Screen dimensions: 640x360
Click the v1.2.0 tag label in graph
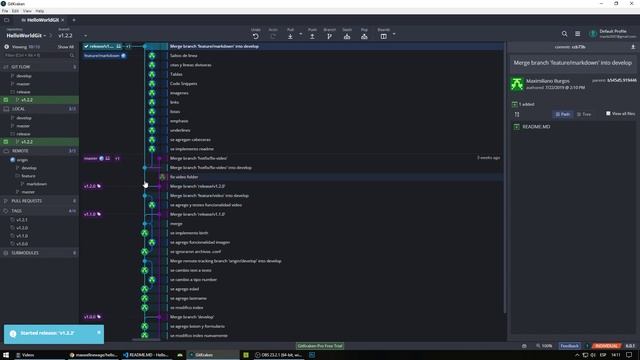coord(92,186)
